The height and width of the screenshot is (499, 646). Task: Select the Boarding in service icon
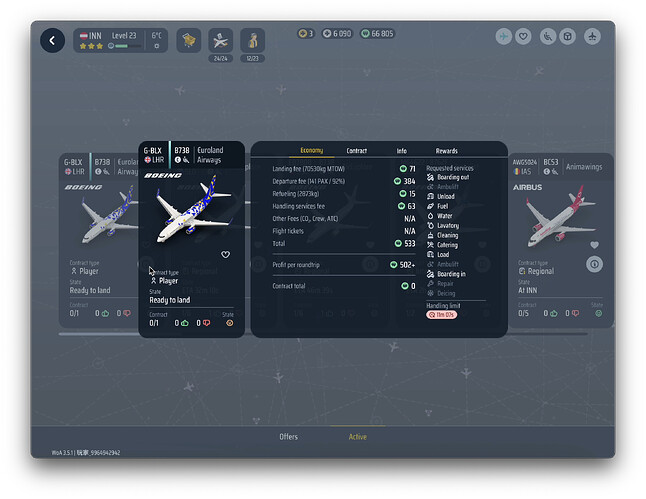click(430, 274)
